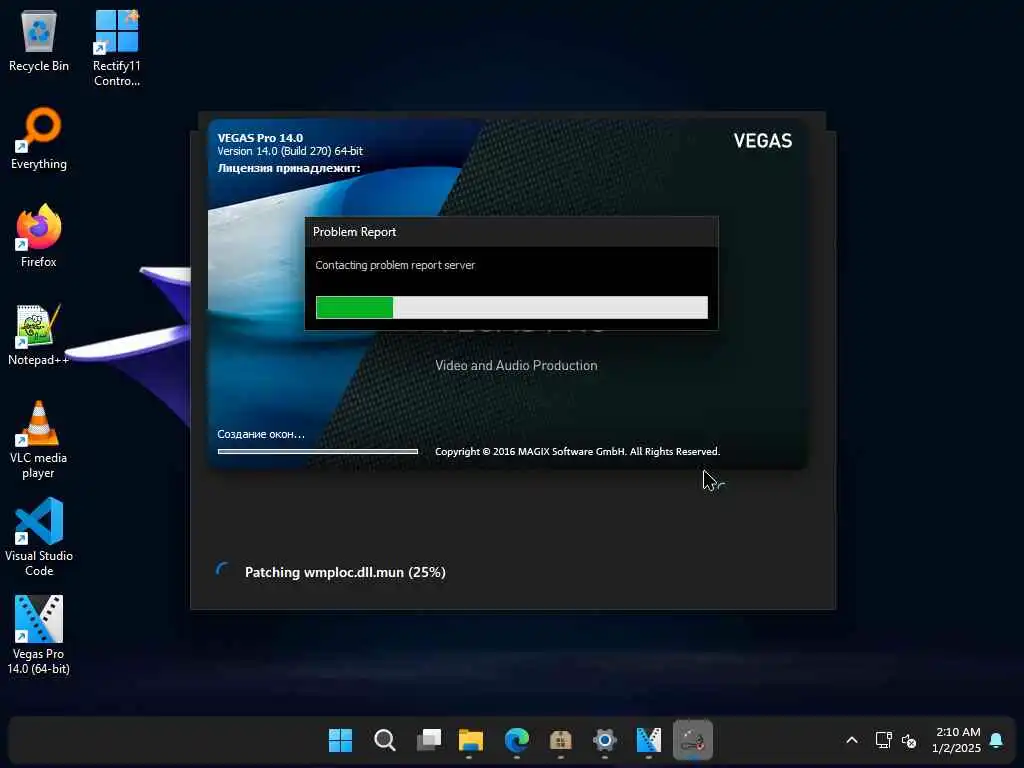Image resolution: width=1024 pixels, height=768 pixels.
Task: Open the Notepad++ desktop shortcut
Action: click(39, 334)
